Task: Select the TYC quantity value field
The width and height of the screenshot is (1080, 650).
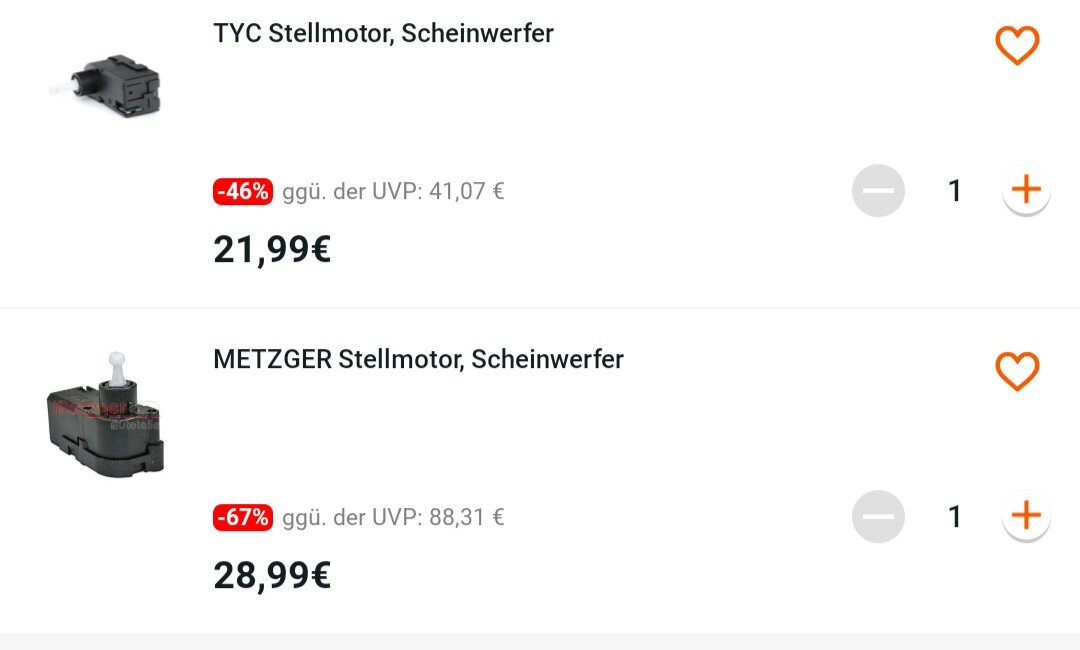Action: pos(954,190)
